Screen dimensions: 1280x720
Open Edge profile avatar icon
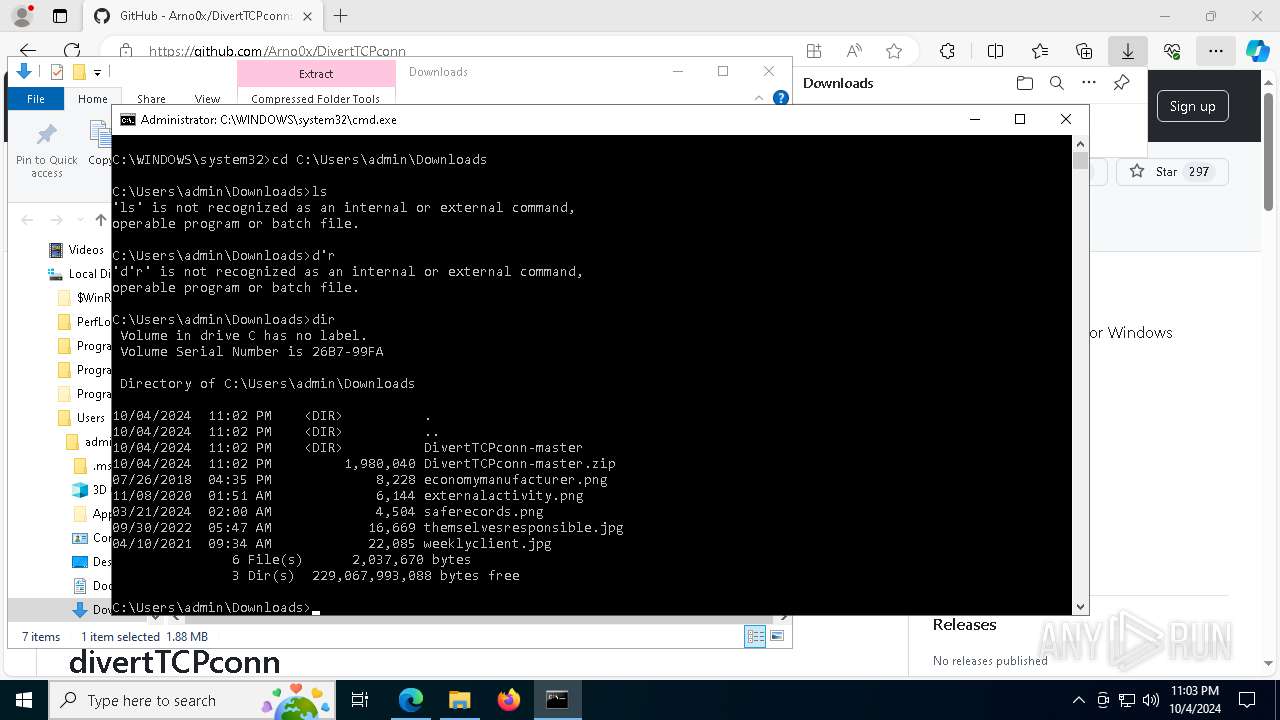[21, 16]
